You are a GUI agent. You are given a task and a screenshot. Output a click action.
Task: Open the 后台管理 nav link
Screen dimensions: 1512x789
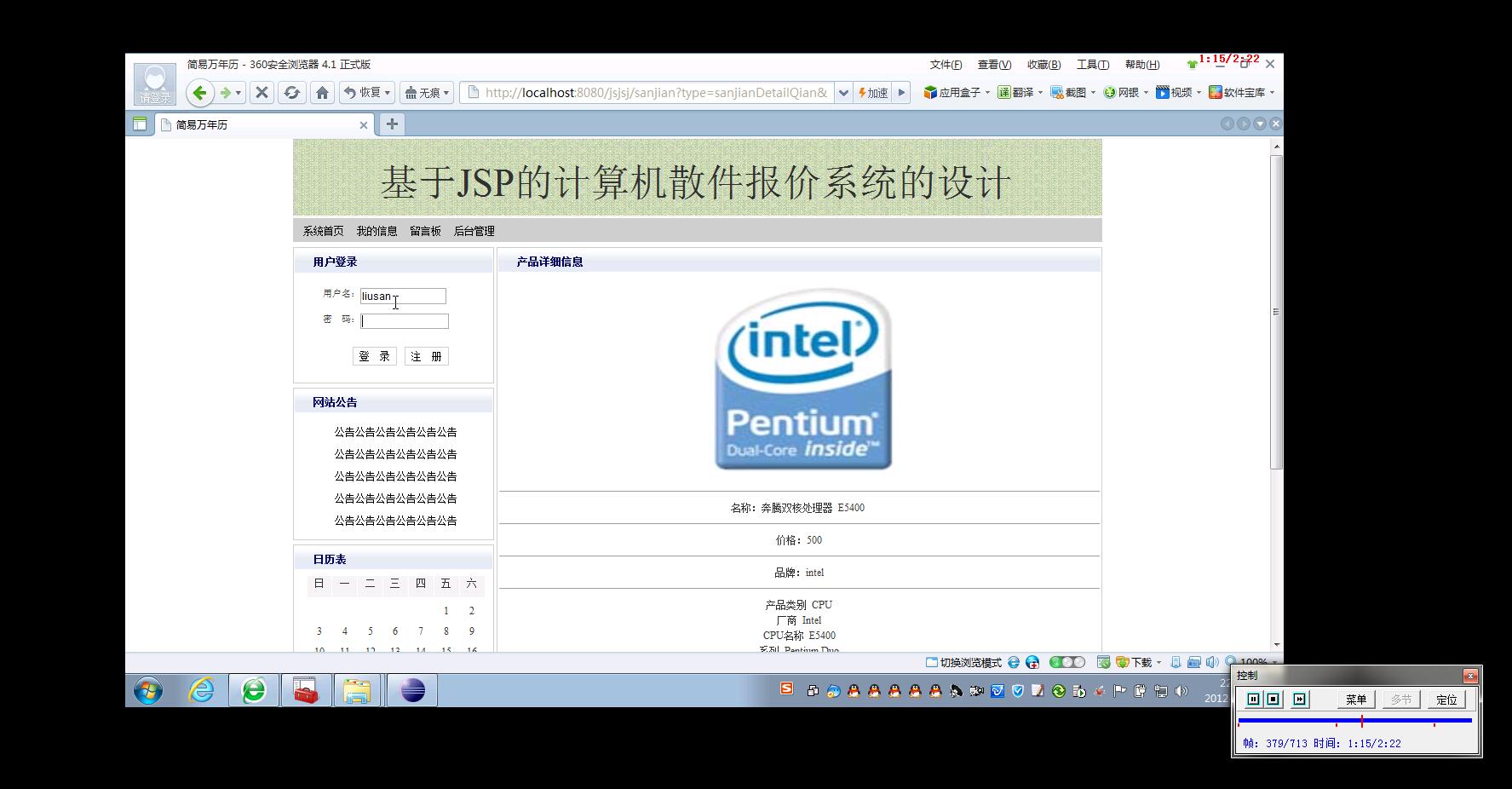click(x=474, y=231)
